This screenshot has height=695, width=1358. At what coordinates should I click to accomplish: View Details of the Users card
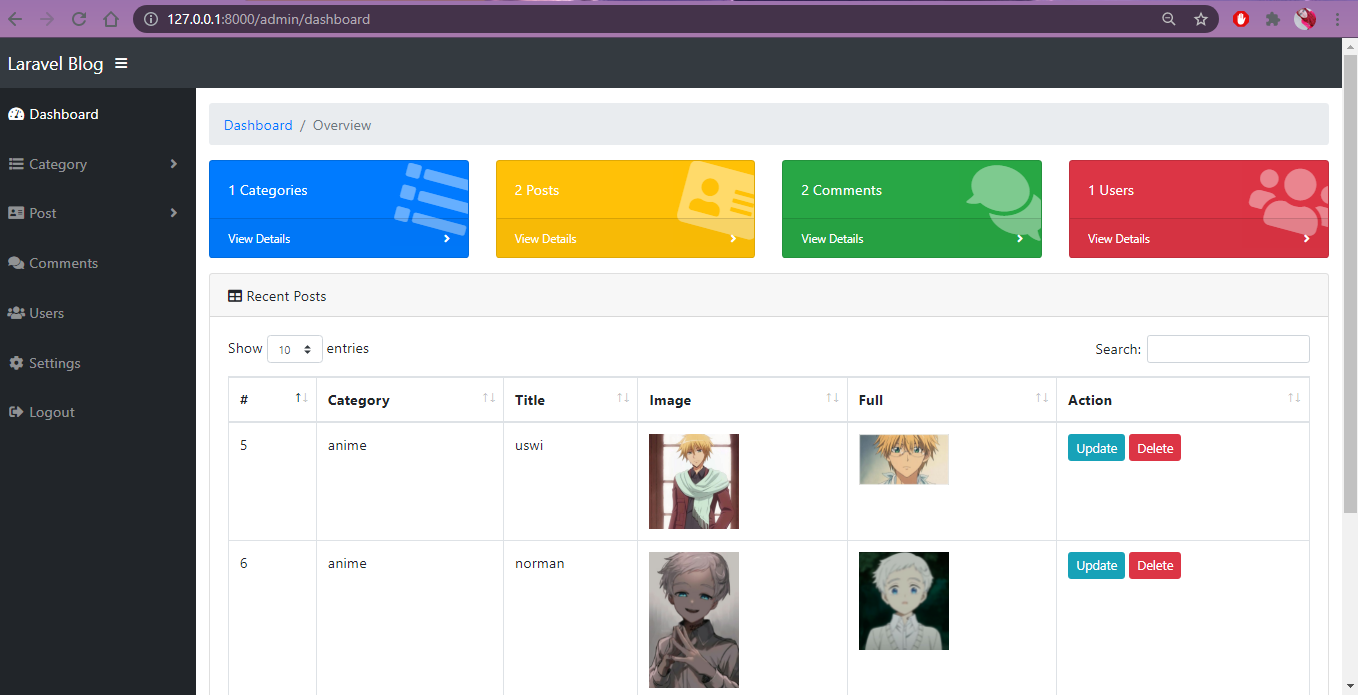1119,239
